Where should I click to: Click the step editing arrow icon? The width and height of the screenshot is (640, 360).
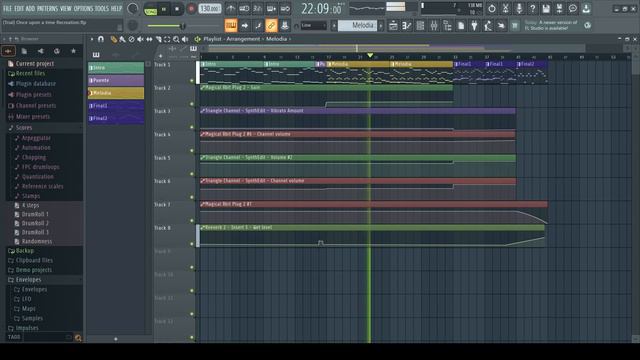click(244, 26)
